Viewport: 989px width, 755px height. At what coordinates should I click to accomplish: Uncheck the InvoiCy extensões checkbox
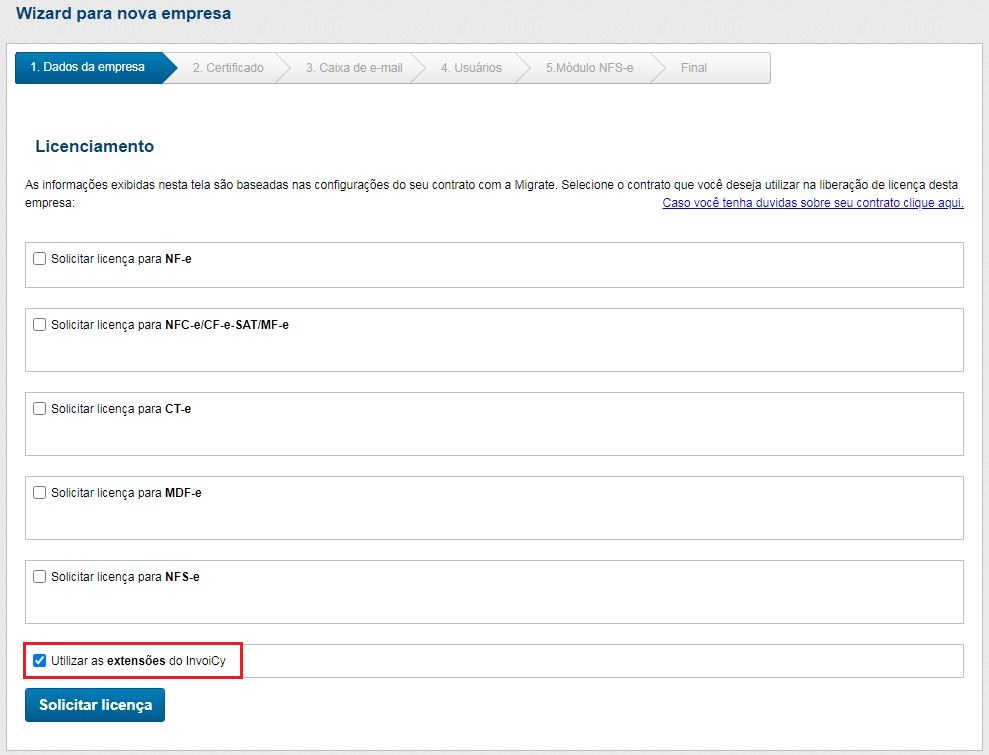tap(40, 661)
